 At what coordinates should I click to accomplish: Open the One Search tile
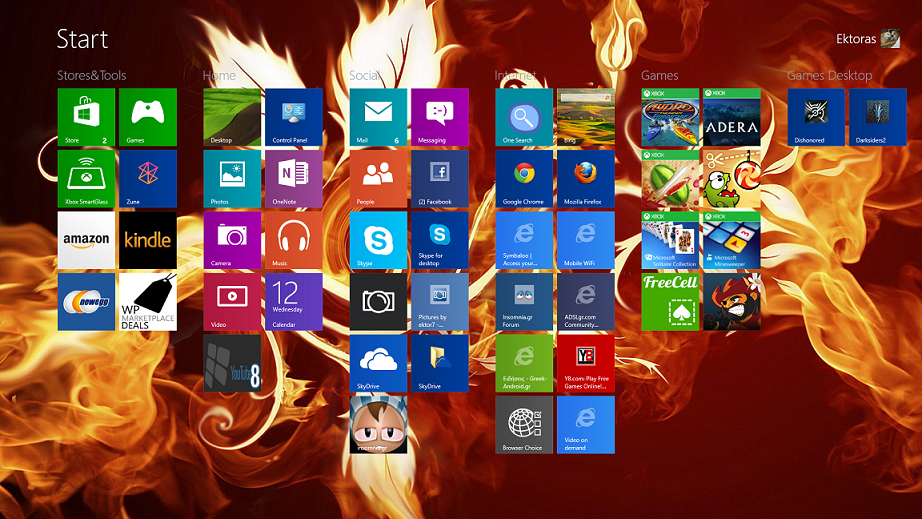pyautogui.click(x=524, y=117)
